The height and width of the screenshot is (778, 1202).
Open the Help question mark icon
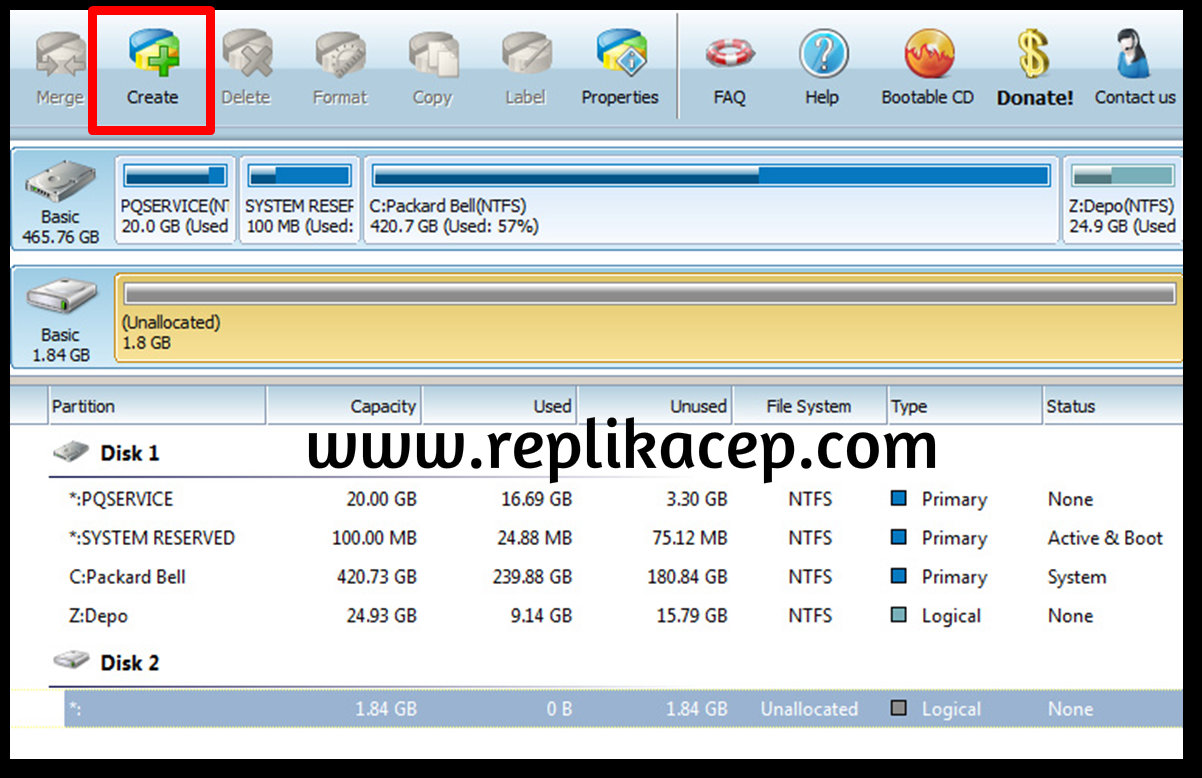[x=822, y=66]
